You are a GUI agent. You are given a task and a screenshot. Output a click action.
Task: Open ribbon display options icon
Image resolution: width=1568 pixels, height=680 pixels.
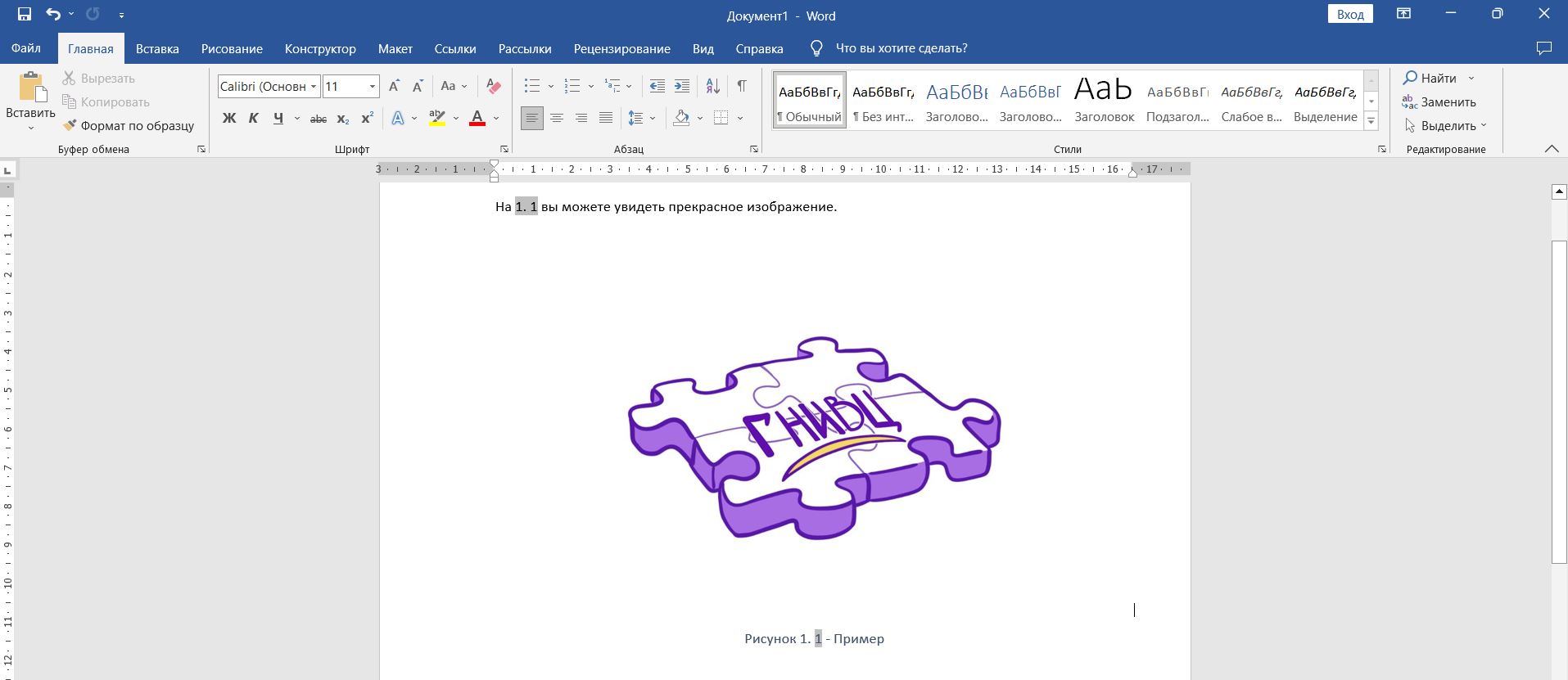(x=1403, y=14)
